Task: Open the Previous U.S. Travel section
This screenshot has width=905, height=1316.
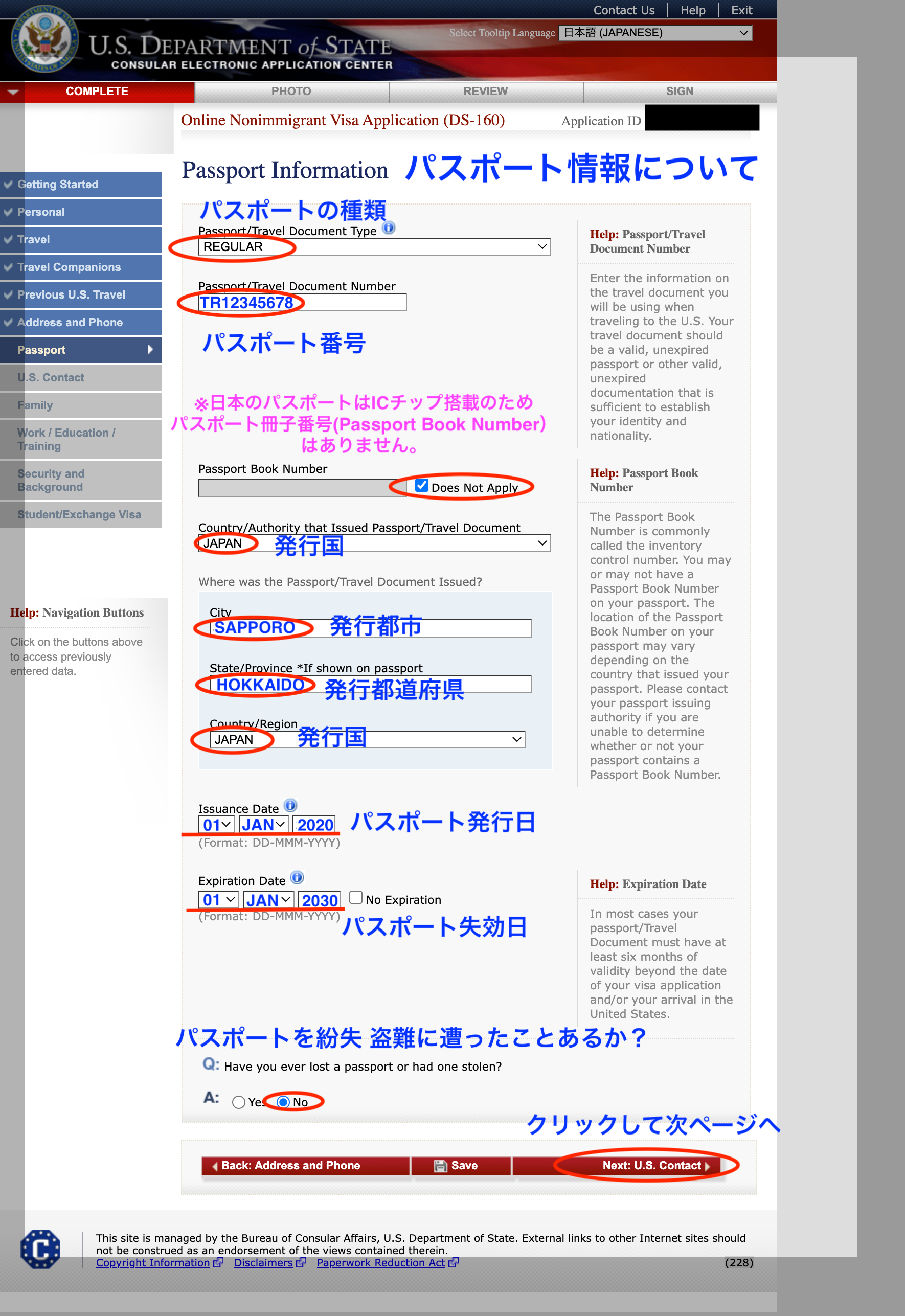Action: [x=80, y=295]
